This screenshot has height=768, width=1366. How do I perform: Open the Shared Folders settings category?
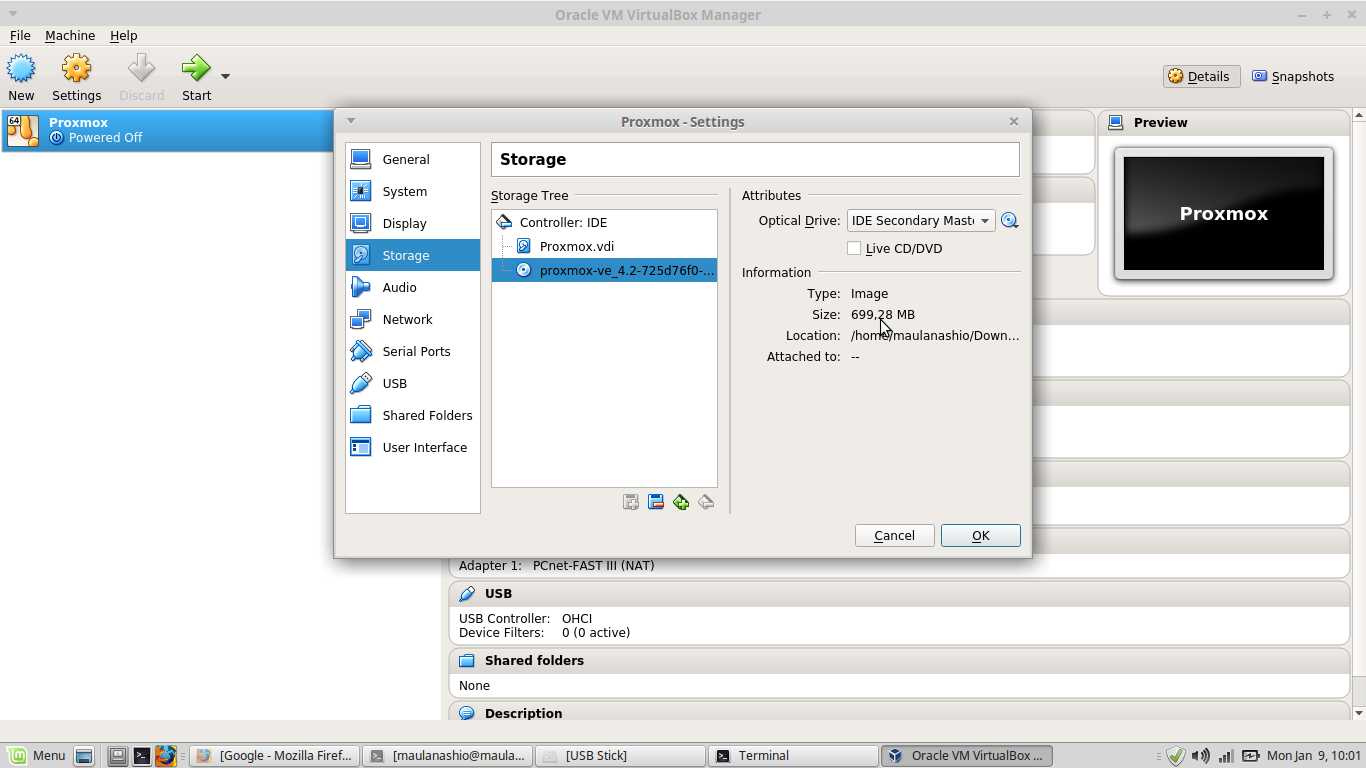pyautogui.click(x=413, y=415)
